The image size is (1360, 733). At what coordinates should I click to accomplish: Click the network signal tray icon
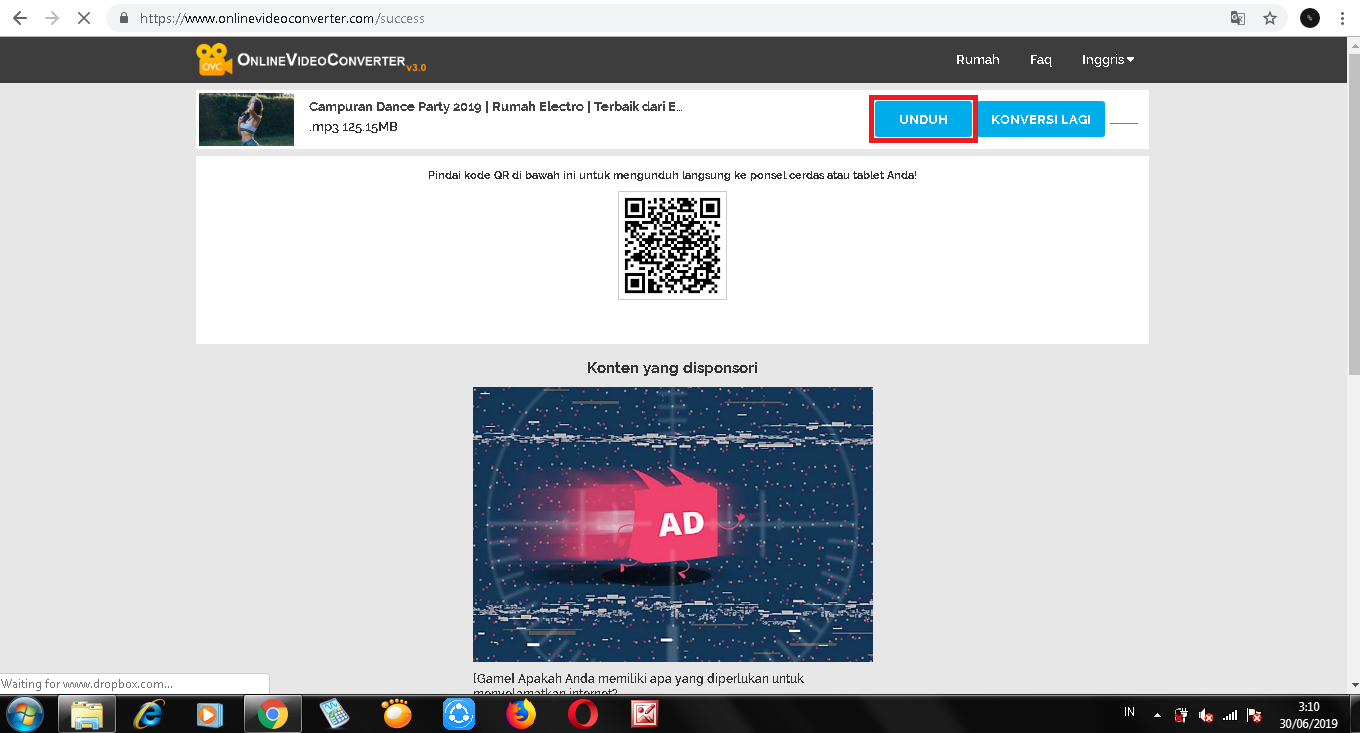point(1230,715)
